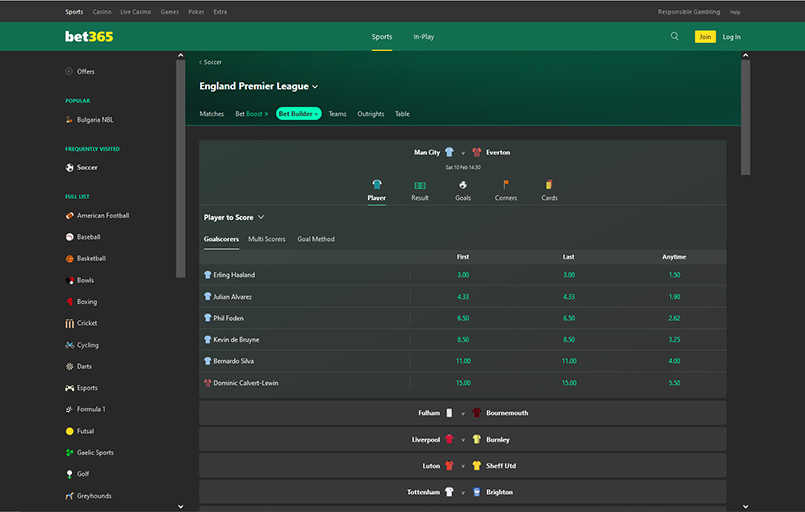Screen dimensions: 805x512
Task: Switch to Goal Method tab
Action: pyautogui.click(x=316, y=239)
